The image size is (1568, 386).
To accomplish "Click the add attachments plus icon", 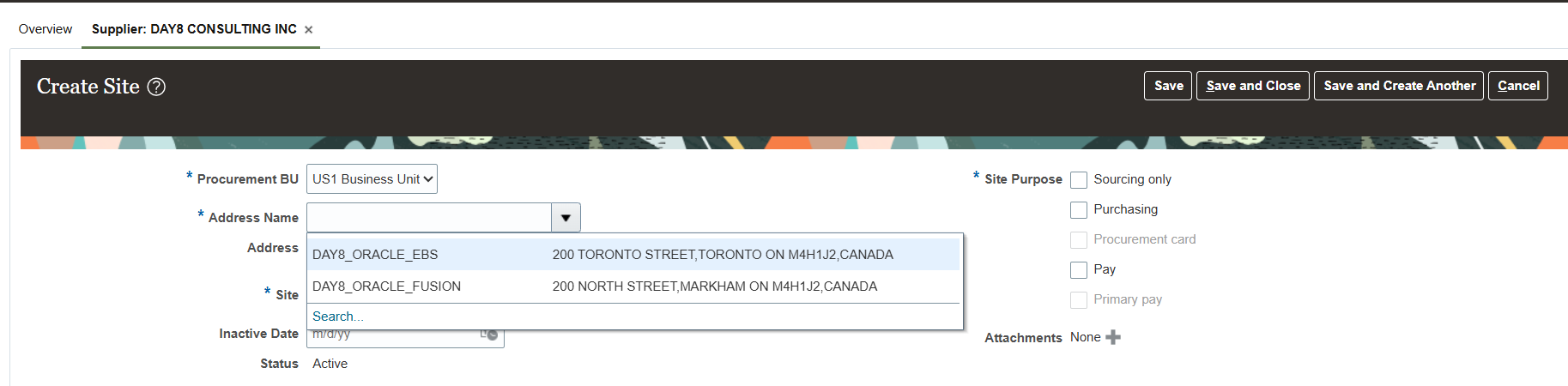I will (1113, 337).
